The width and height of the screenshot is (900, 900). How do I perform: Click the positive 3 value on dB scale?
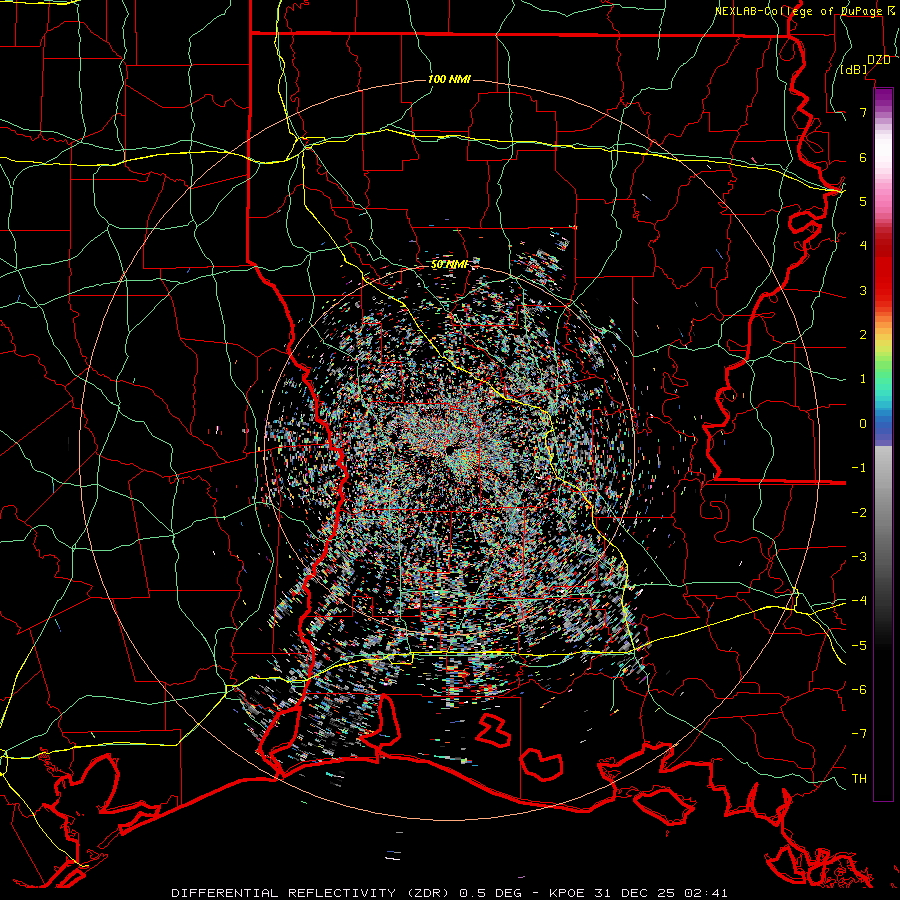coord(863,290)
